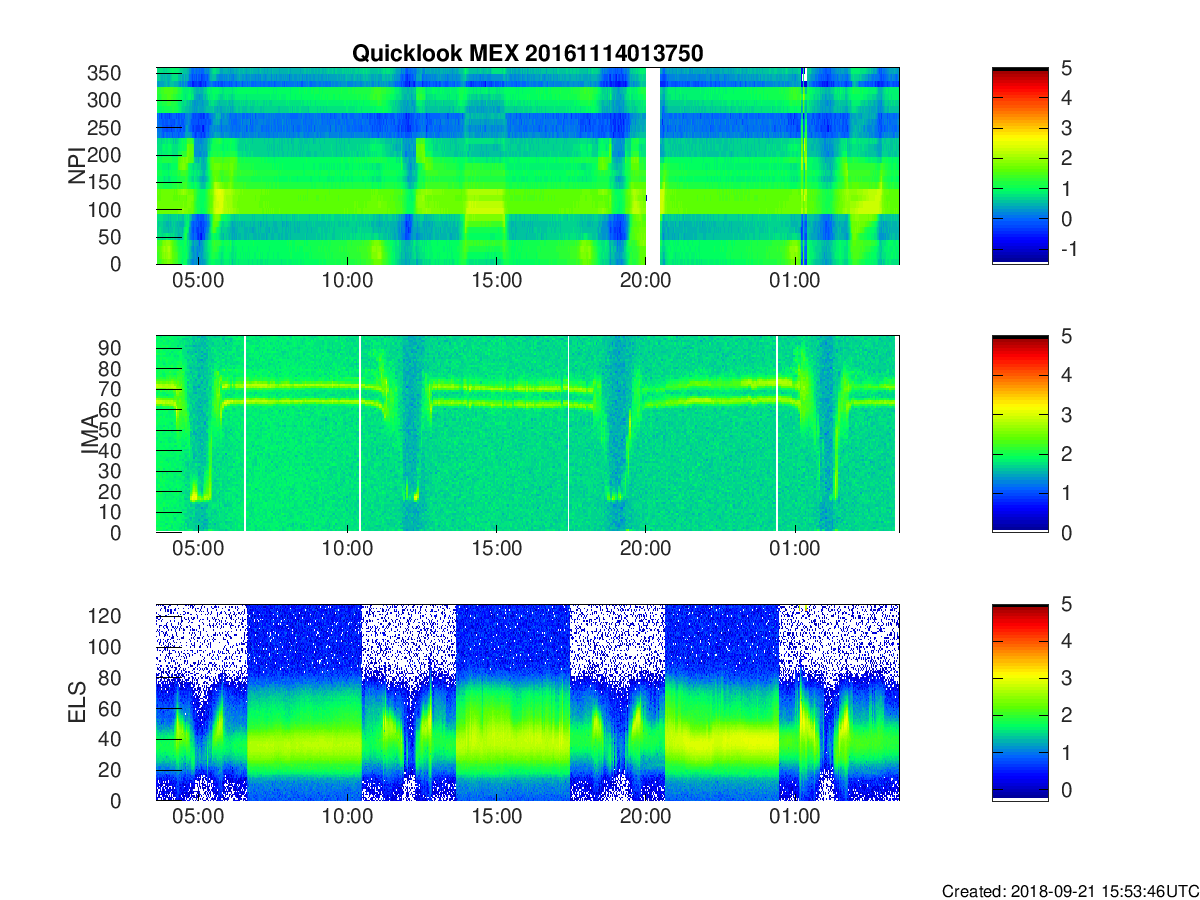This screenshot has height=900, width=1200.
Task: Click inside the IMA spectrogram plot
Action: (x=528, y=434)
